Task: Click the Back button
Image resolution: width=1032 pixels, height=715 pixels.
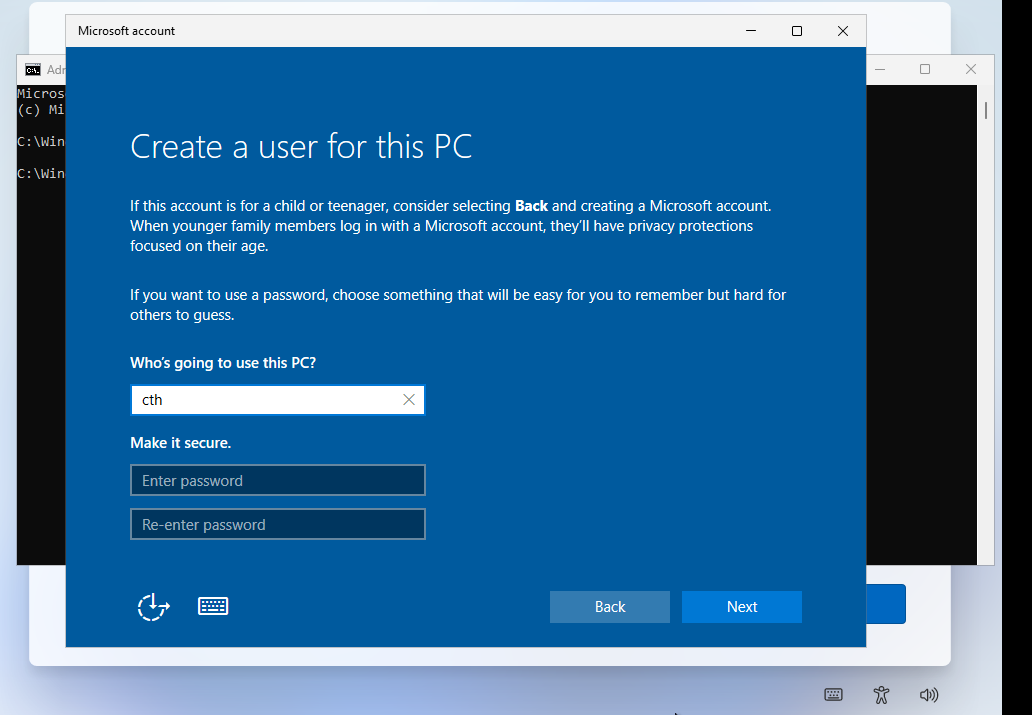Action: 609,607
